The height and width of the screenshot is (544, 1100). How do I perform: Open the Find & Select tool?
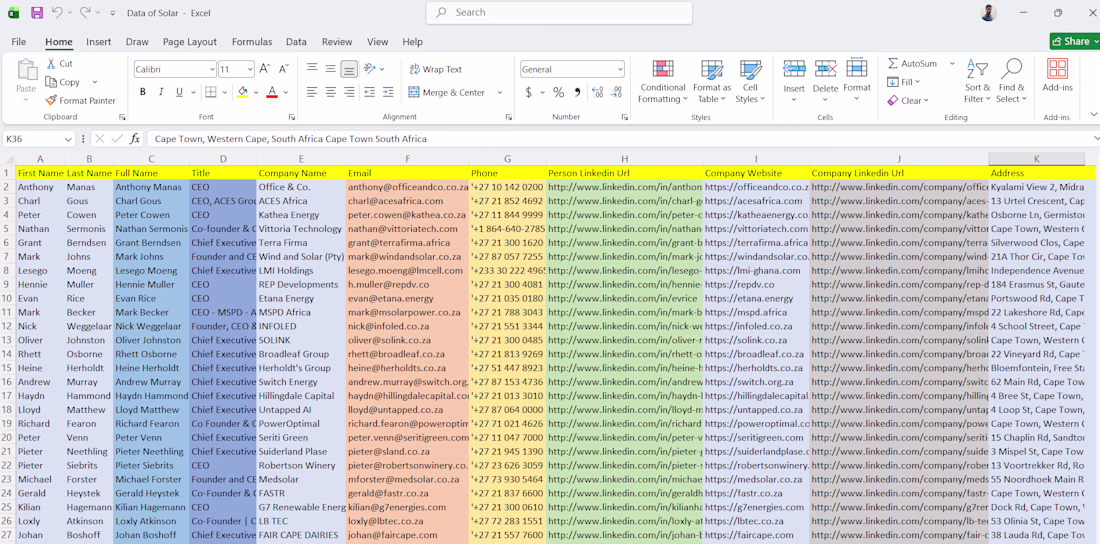click(1011, 81)
